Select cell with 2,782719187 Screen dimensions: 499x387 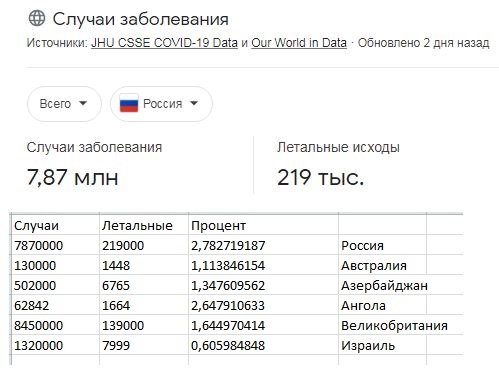tap(263, 245)
